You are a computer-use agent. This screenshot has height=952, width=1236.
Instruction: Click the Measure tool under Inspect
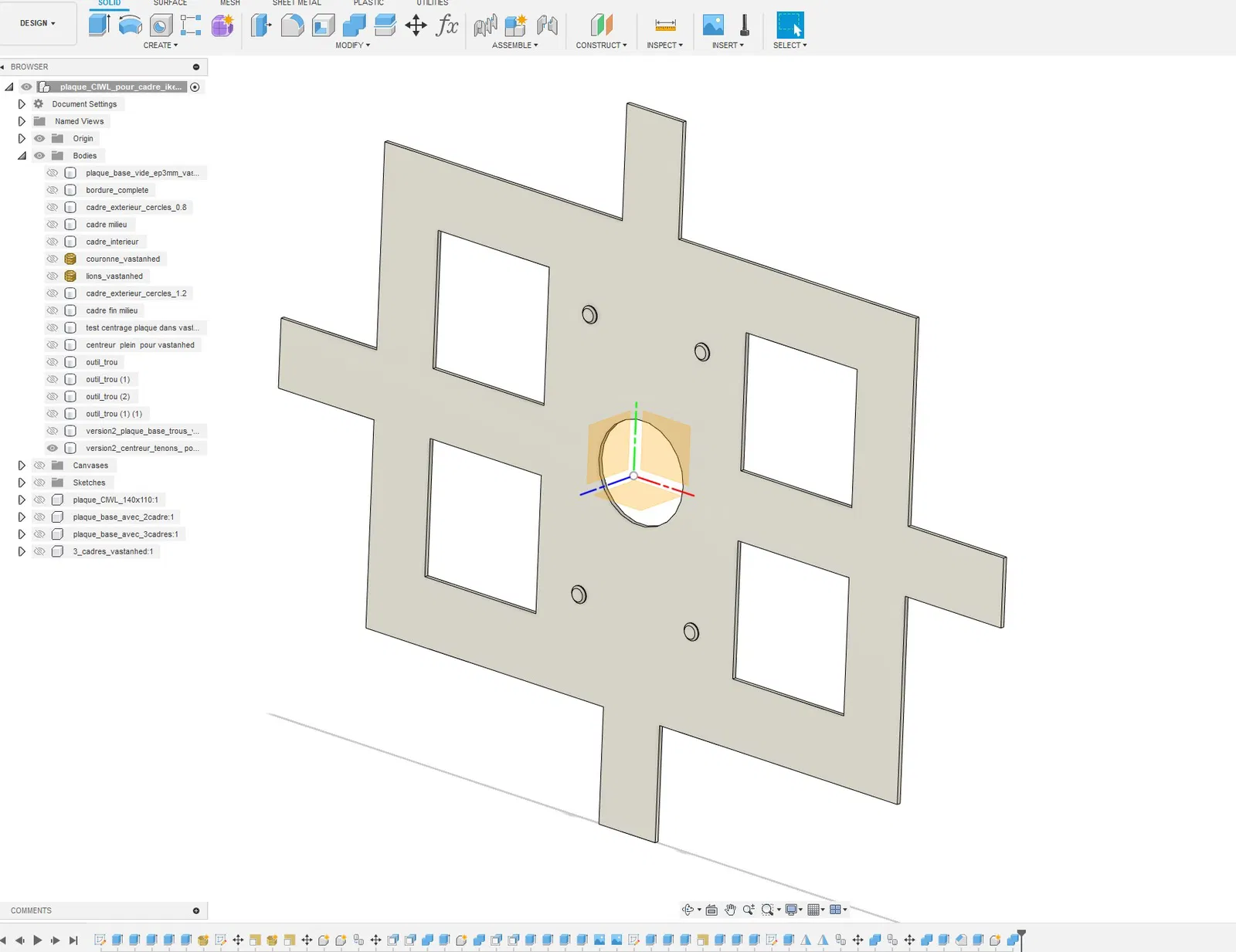pyautogui.click(x=665, y=25)
